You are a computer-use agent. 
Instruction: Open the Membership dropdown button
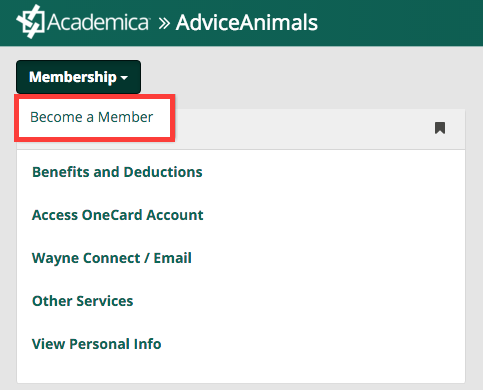[x=78, y=77]
